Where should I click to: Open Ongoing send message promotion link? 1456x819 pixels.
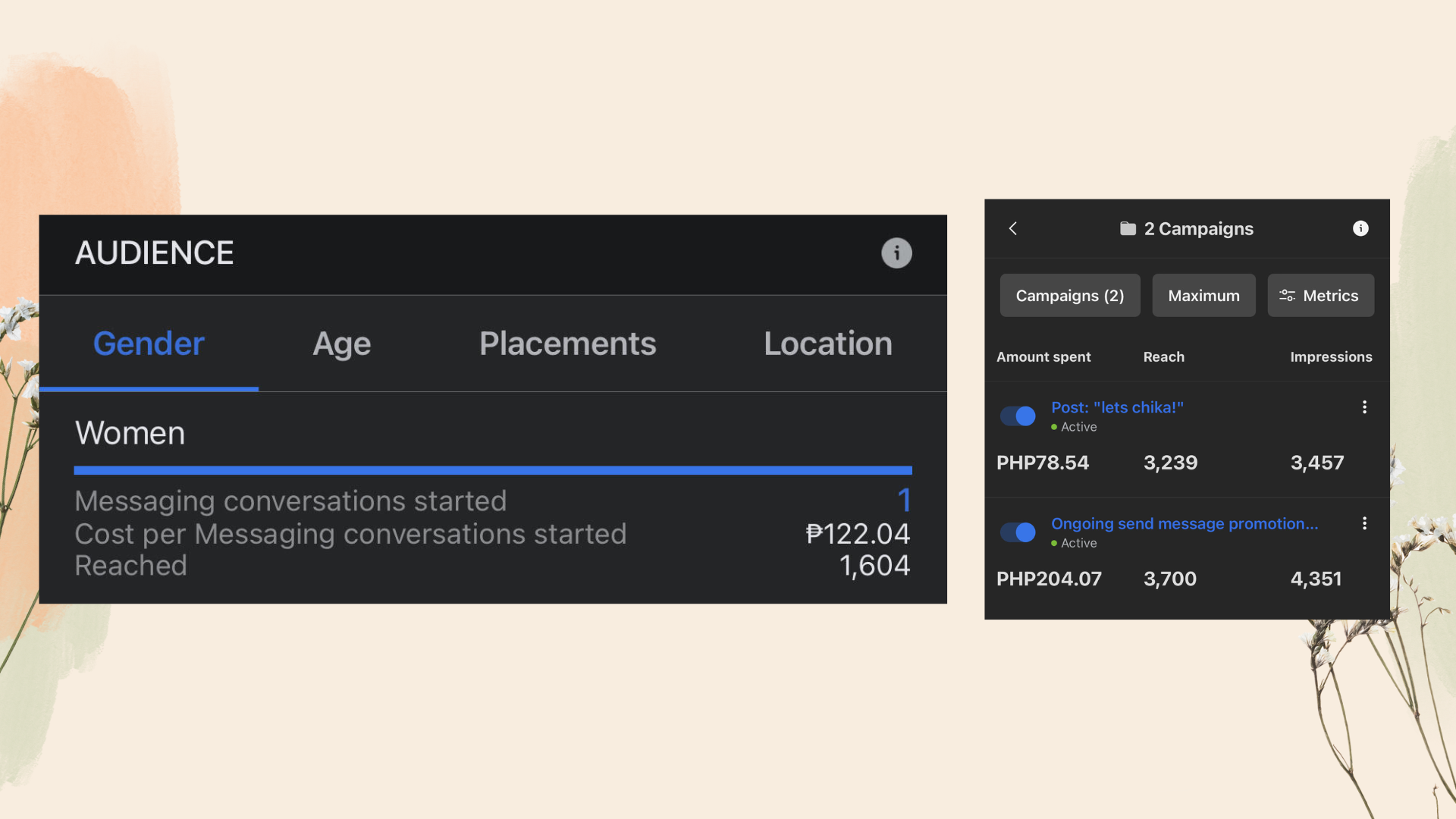pyautogui.click(x=1184, y=523)
